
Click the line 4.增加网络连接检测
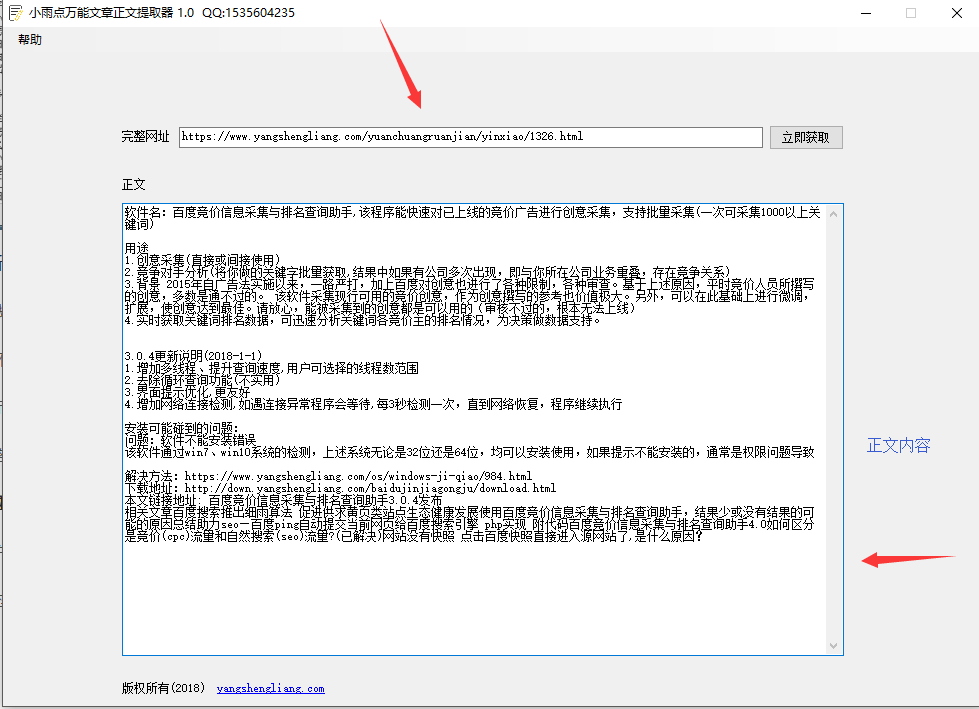tap(373, 404)
